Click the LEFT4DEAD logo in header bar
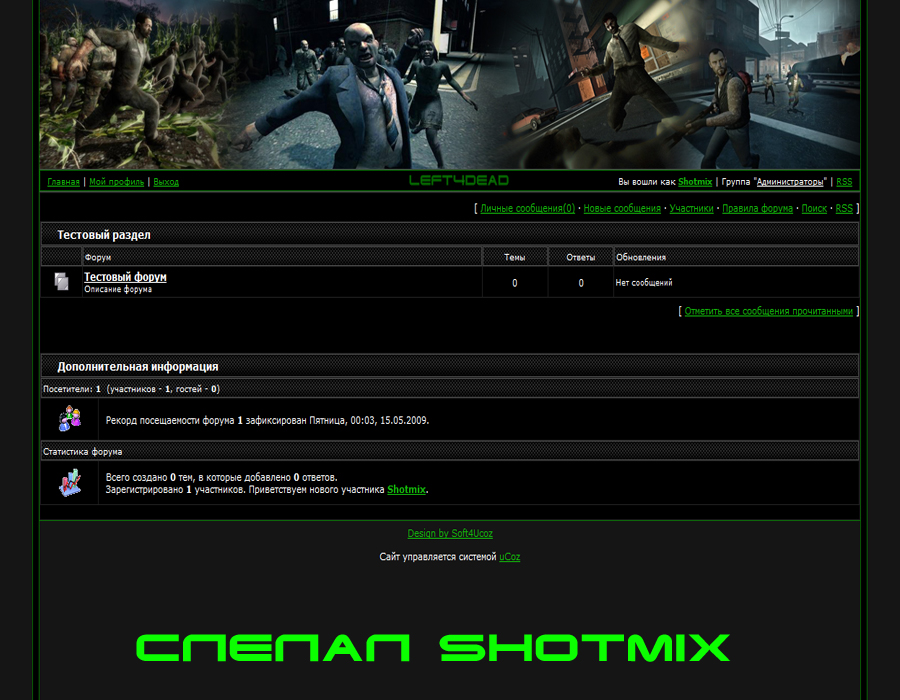 pyautogui.click(x=459, y=181)
